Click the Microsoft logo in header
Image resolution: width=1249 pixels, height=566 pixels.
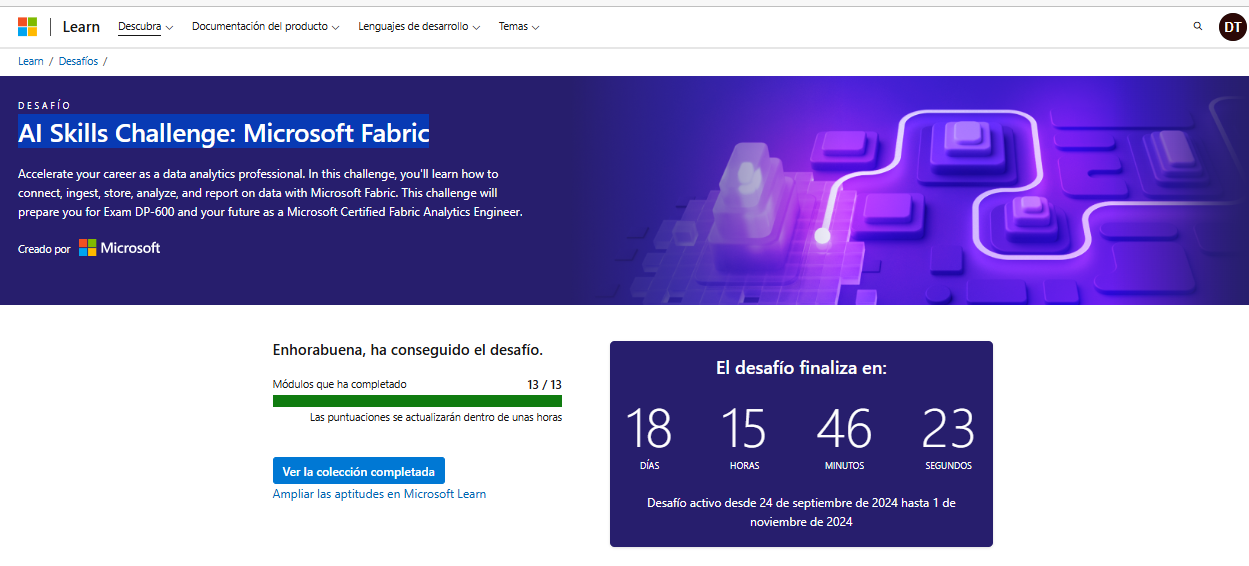[x=27, y=27]
